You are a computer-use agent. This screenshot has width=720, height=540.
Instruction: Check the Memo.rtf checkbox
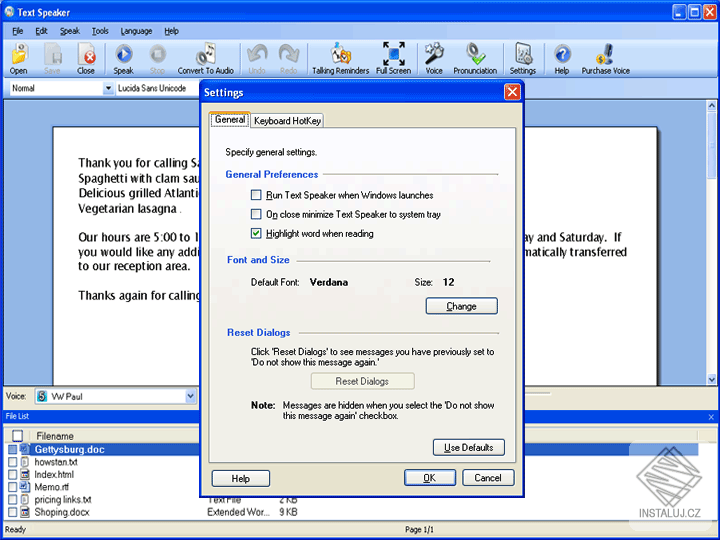click(12, 487)
